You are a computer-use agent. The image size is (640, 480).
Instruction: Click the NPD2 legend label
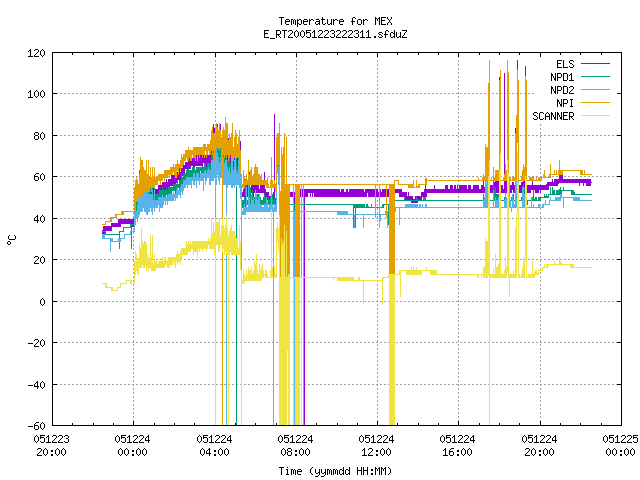pyautogui.click(x=562, y=90)
